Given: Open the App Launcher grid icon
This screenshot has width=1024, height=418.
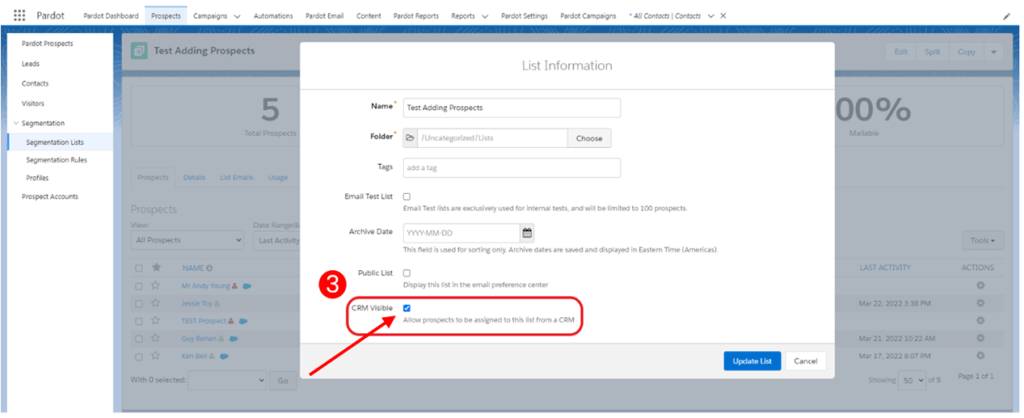Looking at the screenshot, I should (x=20, y=15).
